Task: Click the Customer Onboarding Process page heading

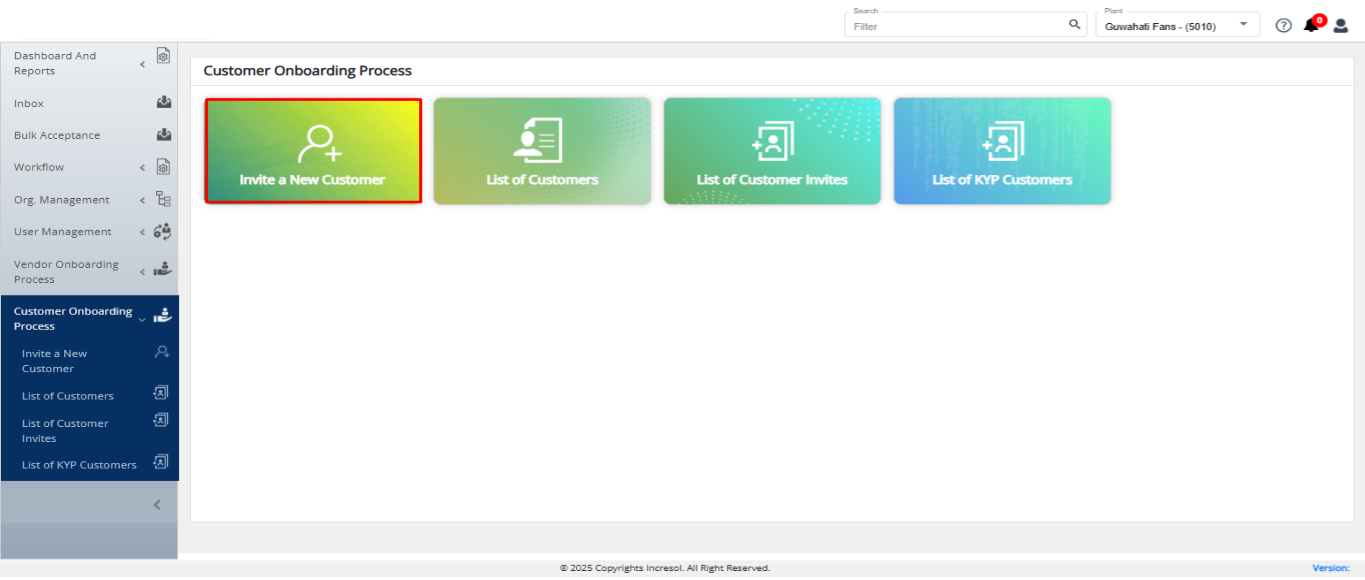Action: 308,71
